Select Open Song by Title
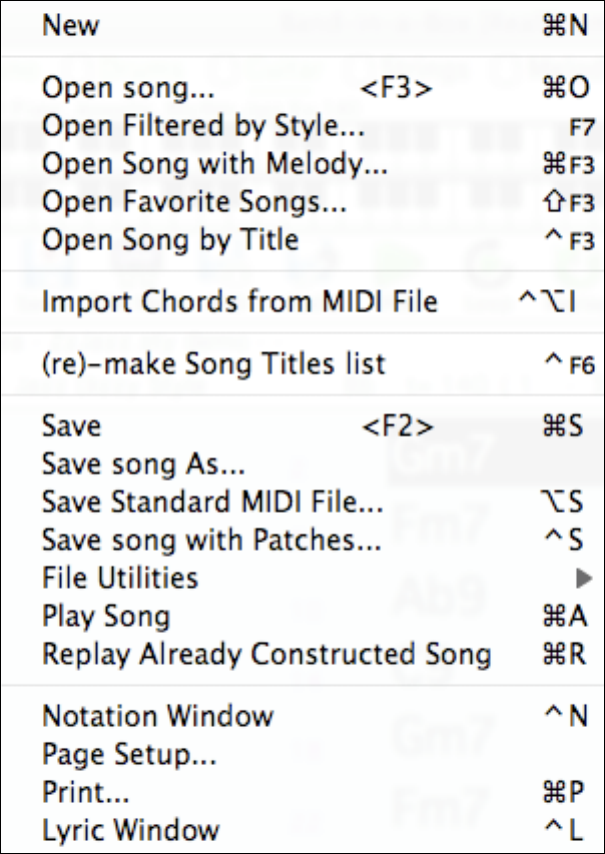Screen dimensions: 605x854 (x=170, y=240)
